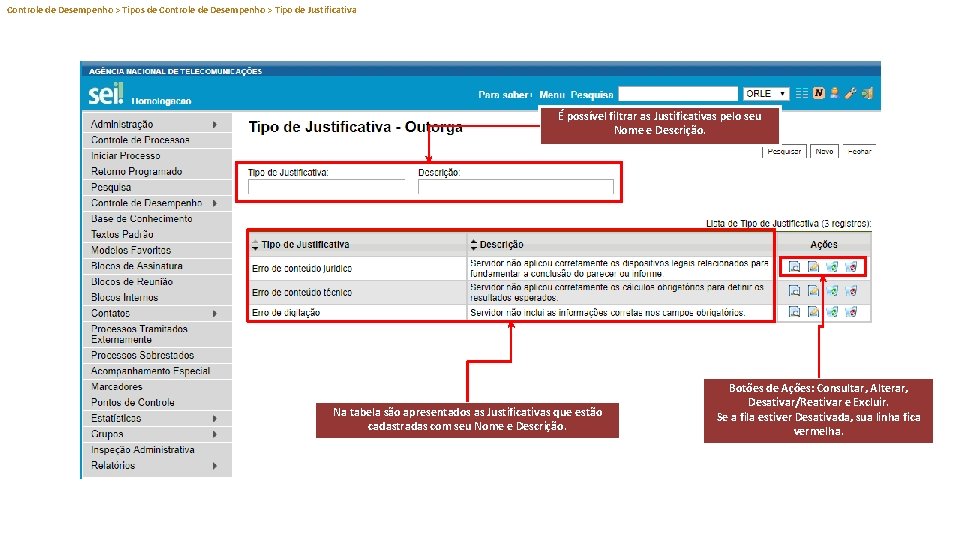Screen dimensions: 960x540
Task: Open the ORLE unit dropdown
Action: pos(765,94)
